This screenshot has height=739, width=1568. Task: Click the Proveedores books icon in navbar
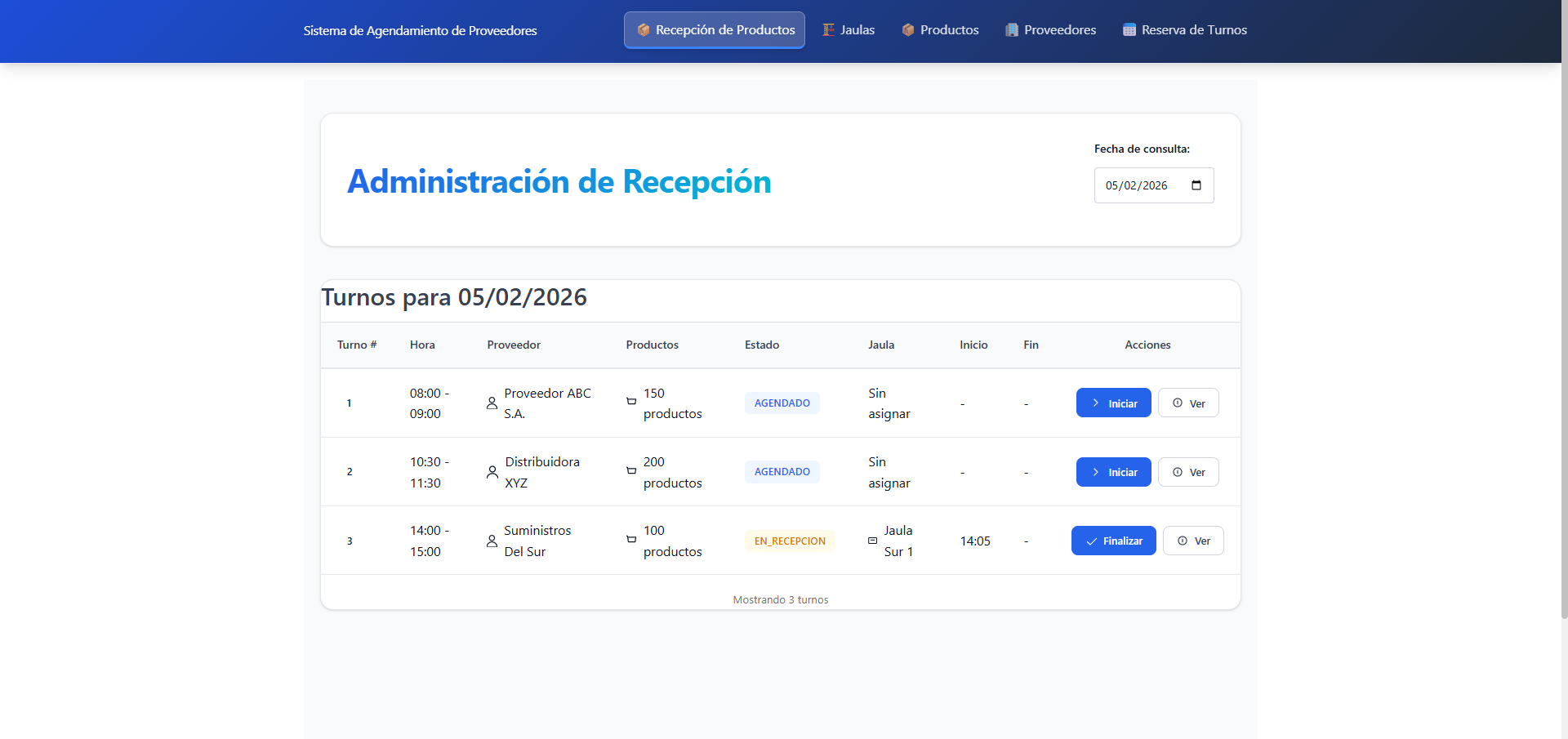1010,29
